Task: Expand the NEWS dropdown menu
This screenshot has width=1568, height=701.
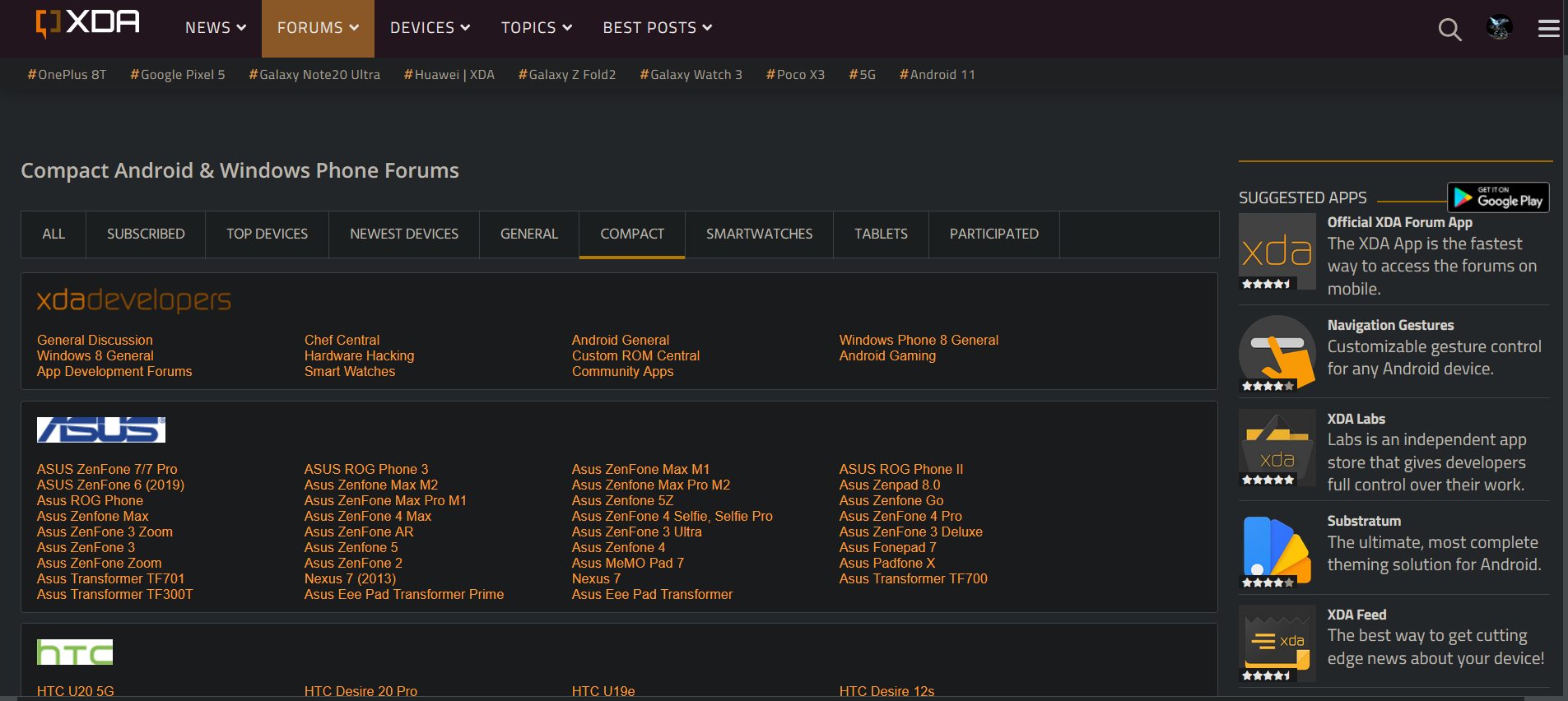Action: point(216,28)
